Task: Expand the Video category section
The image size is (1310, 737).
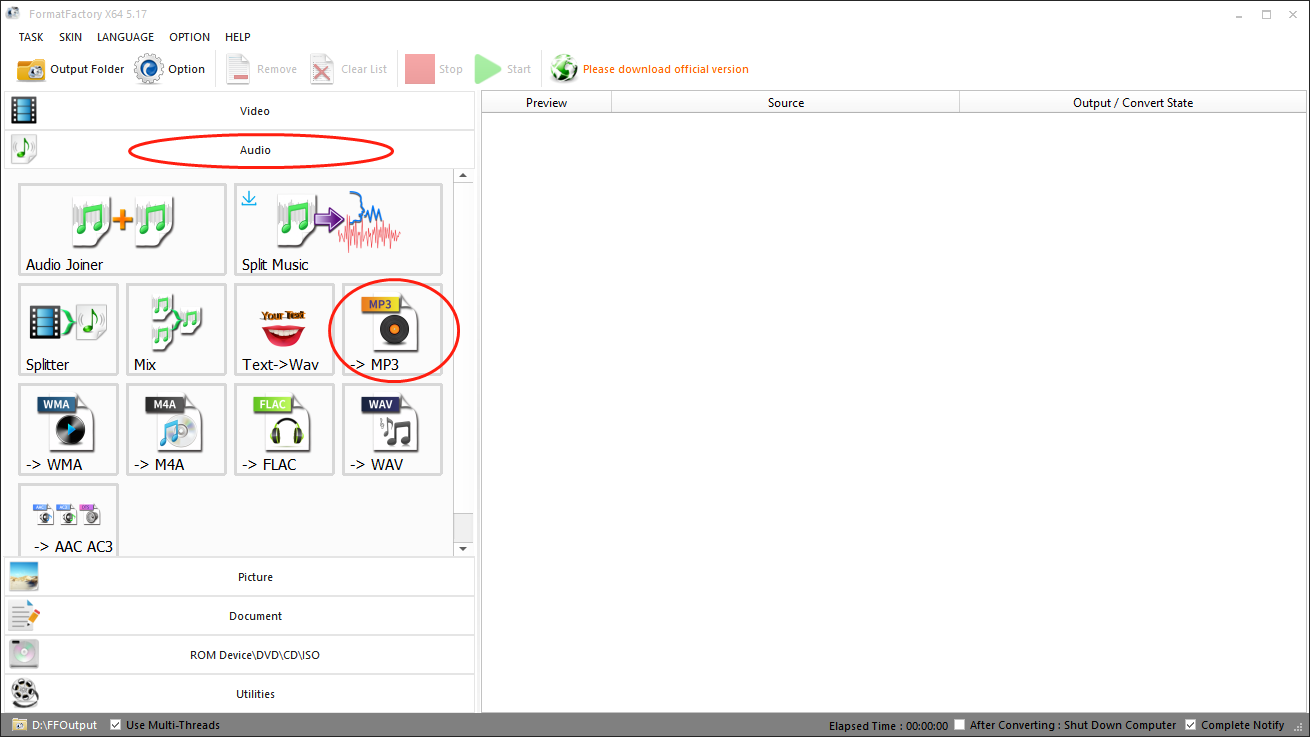Action: coord(239,111)
